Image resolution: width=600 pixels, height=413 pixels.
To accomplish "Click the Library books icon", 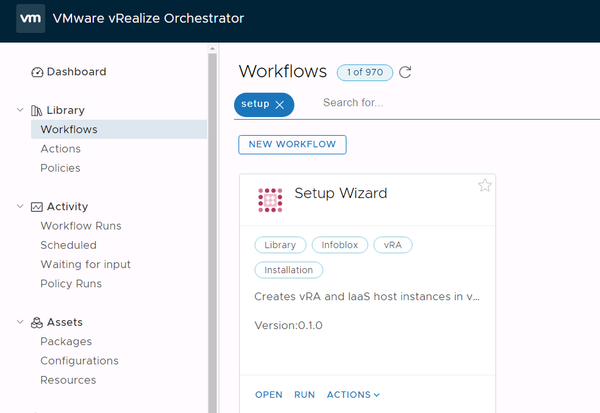I will (36, 111).
